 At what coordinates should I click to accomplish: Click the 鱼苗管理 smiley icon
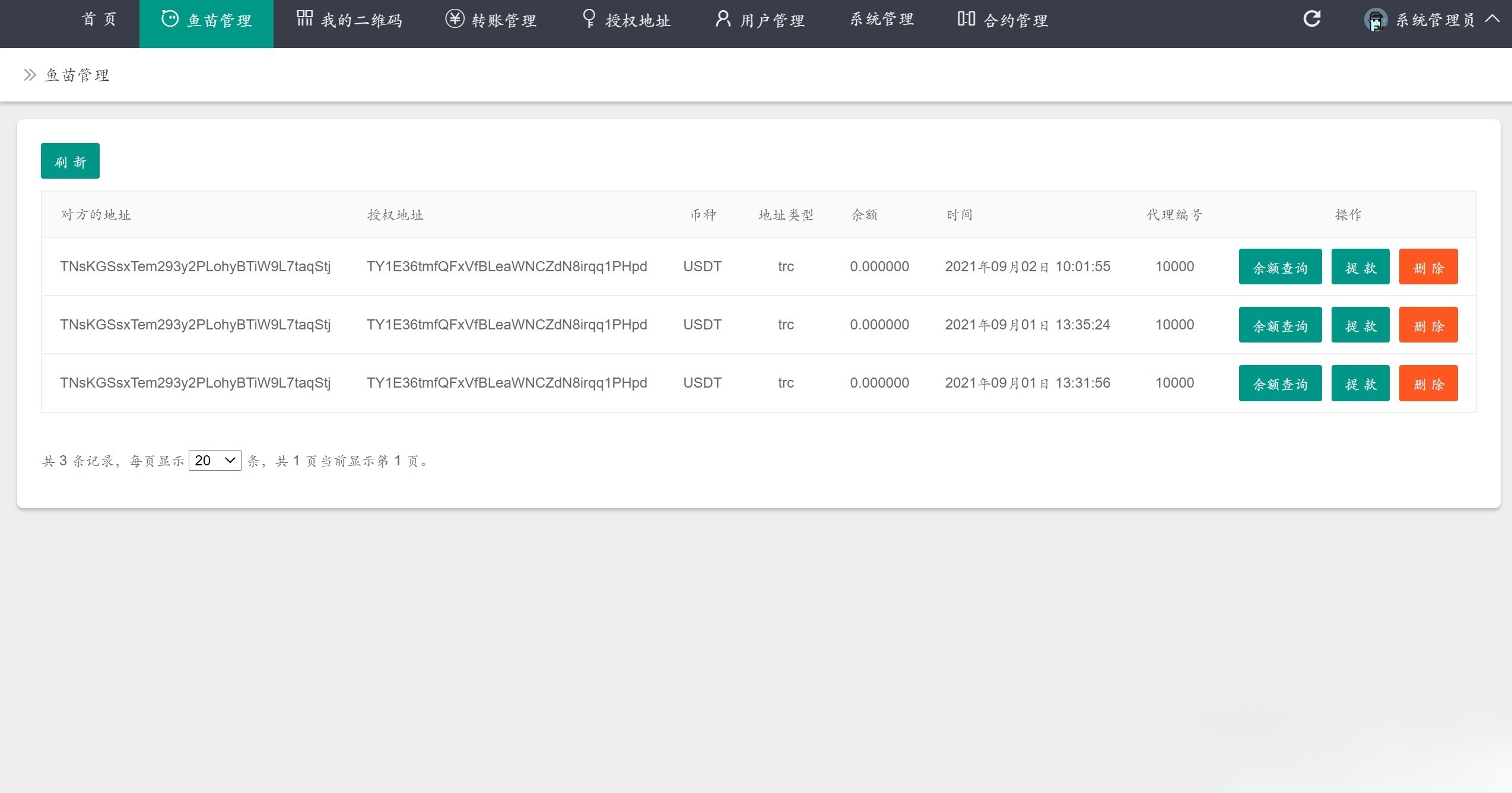point(170,18)
